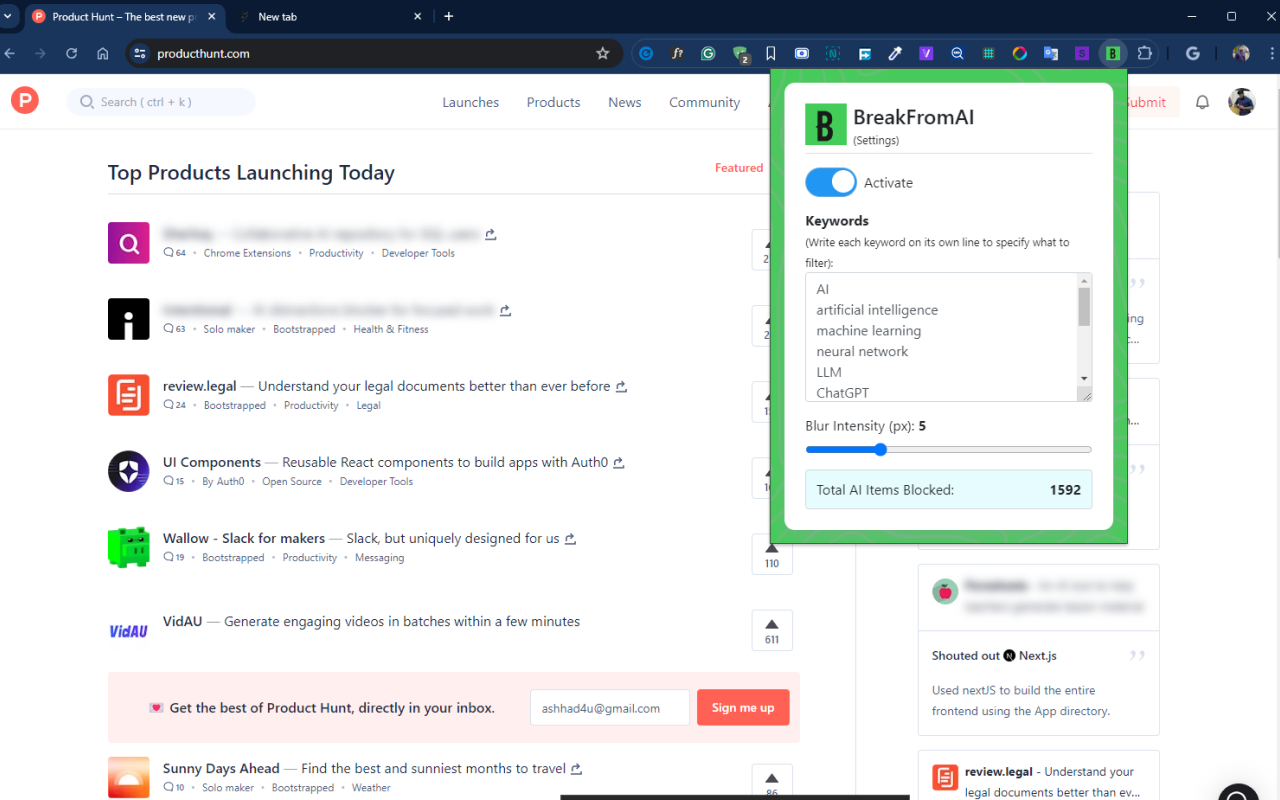View site information icon in address bar
This screenshot has width=1280, height=800.
pos(140,54)
